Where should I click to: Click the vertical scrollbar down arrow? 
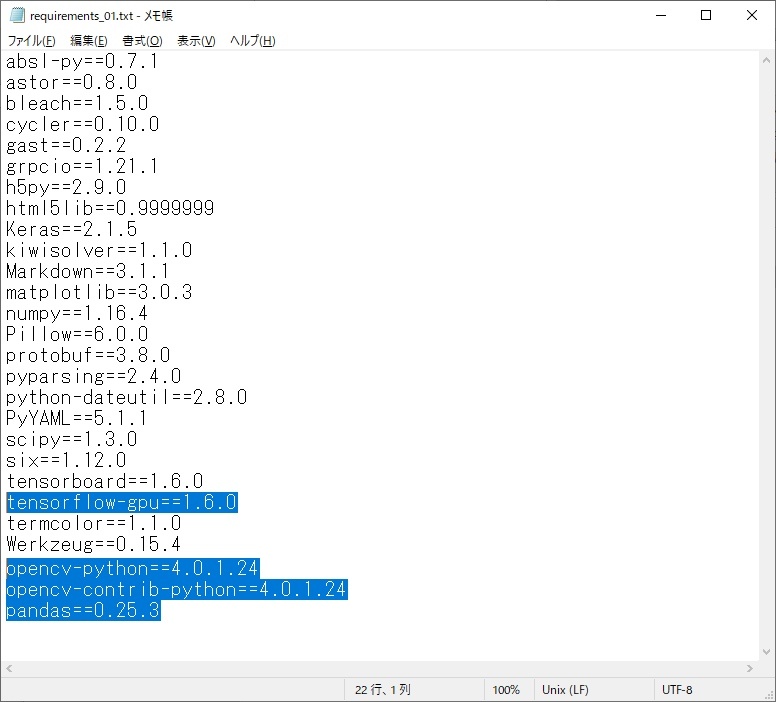[x=766, y=652]
